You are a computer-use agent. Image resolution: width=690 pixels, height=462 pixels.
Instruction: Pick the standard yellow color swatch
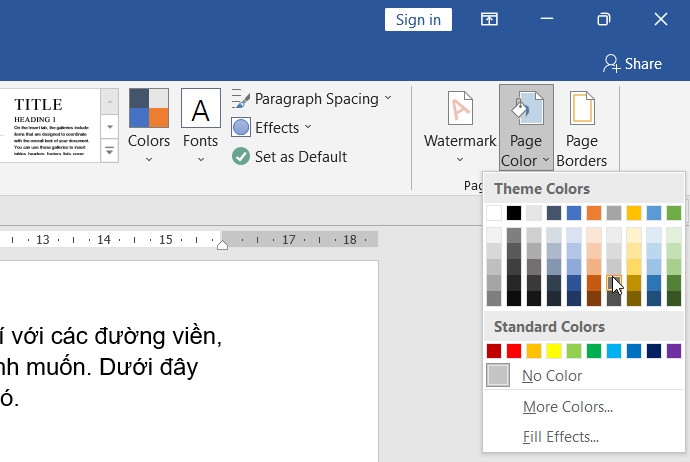(554, 351)
